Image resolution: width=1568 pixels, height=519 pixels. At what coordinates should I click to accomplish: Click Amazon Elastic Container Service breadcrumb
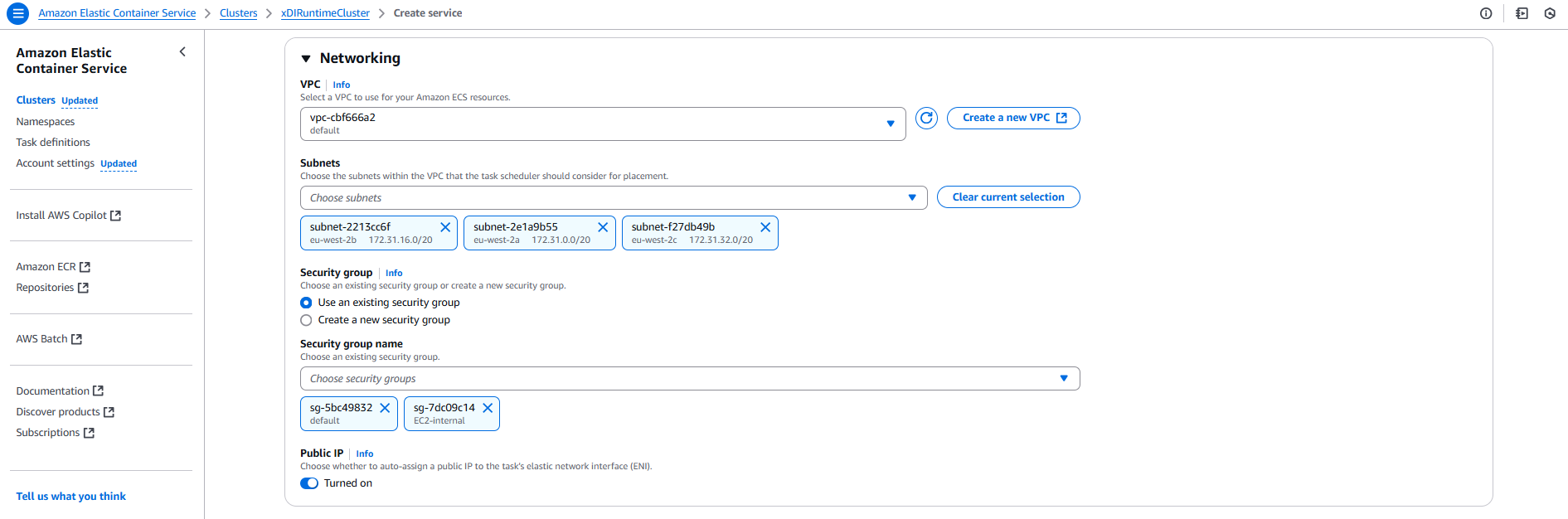117,13
